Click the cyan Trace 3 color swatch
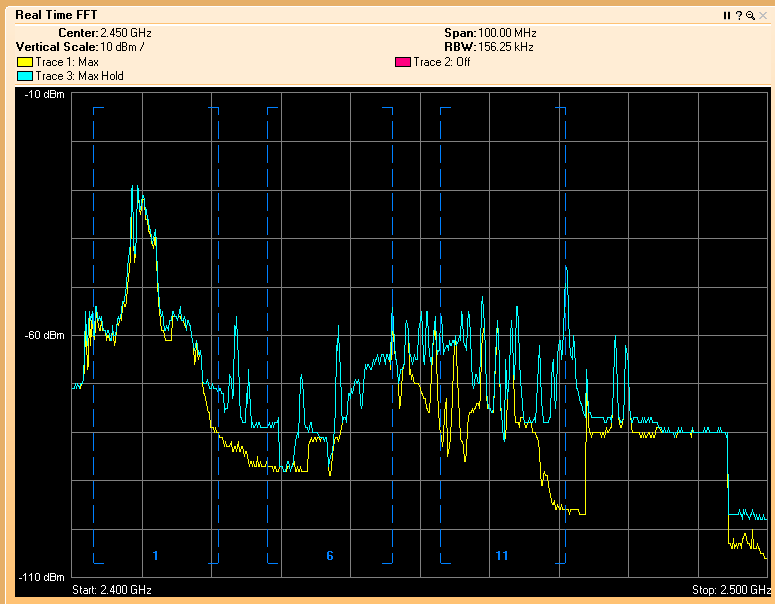 pyautogui.click(x=25, y=76)
